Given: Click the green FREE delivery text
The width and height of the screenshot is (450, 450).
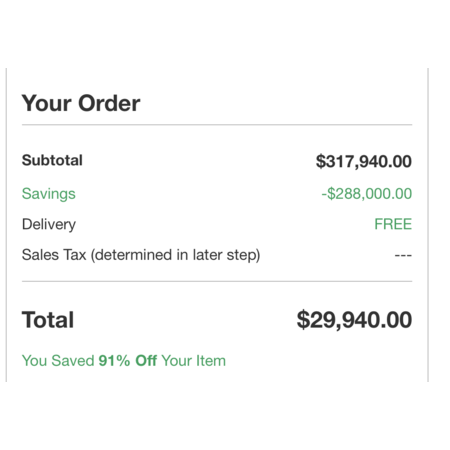Looking at the screenshot, I should click(393, 224).
